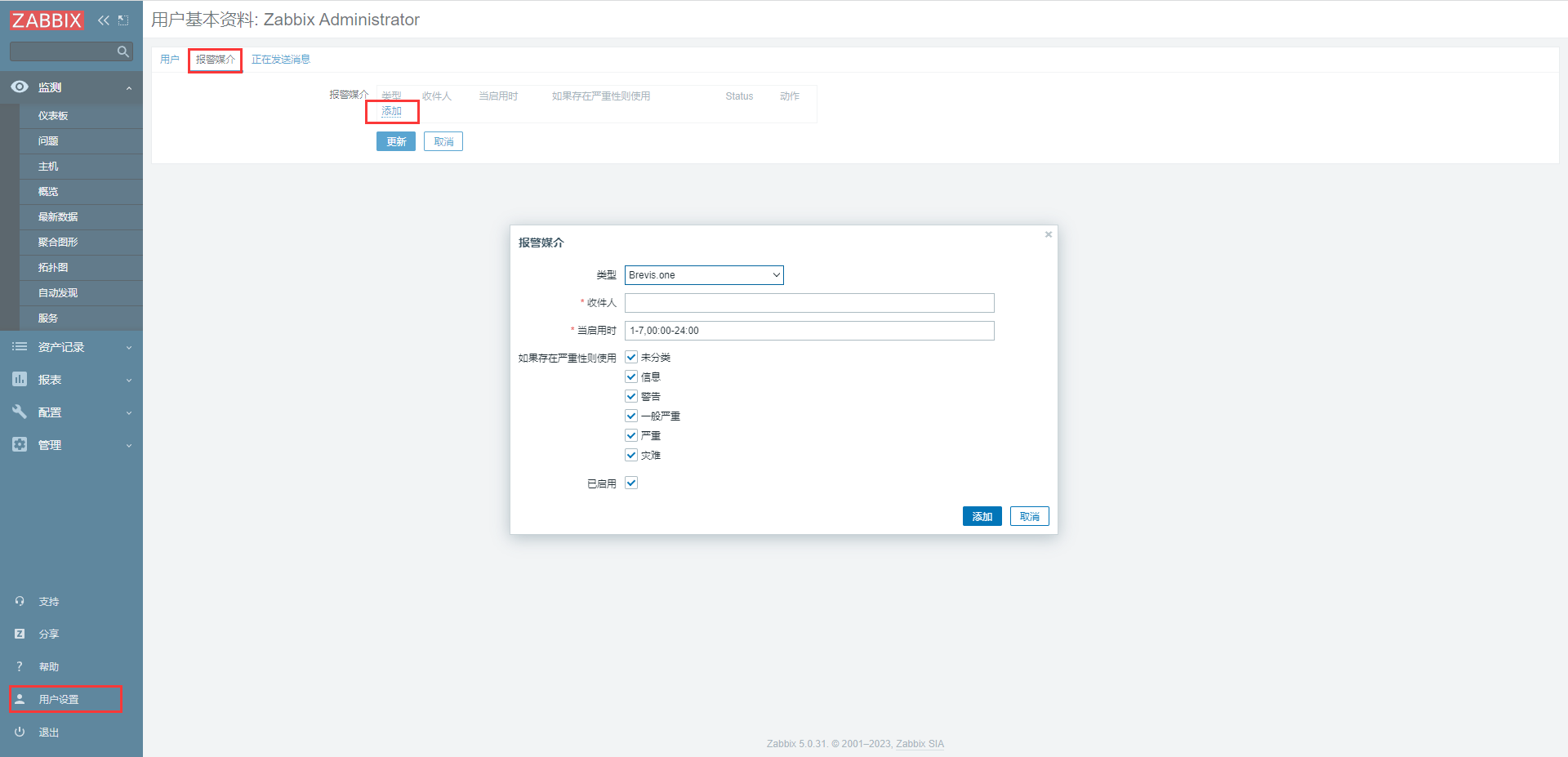Open the 类型 Brevis.one dropdown

(x=703, y=275)
